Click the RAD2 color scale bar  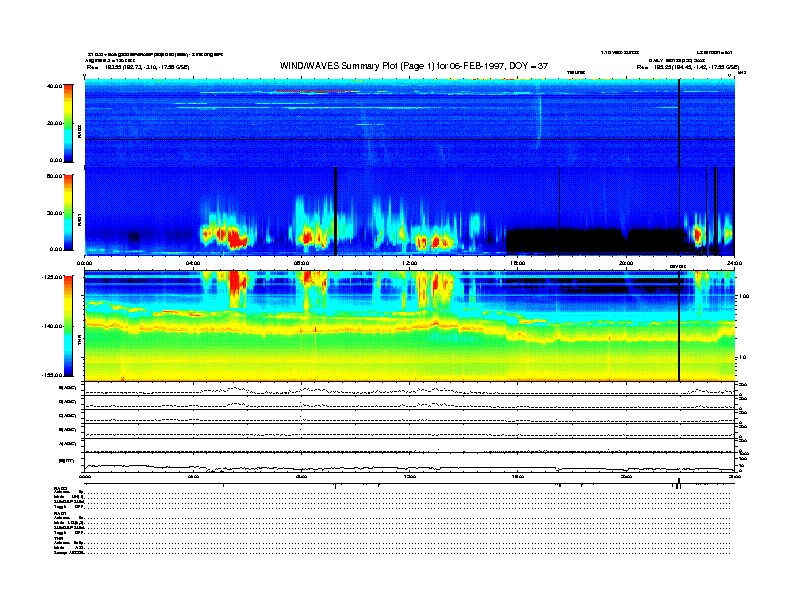tap(69, 123)
